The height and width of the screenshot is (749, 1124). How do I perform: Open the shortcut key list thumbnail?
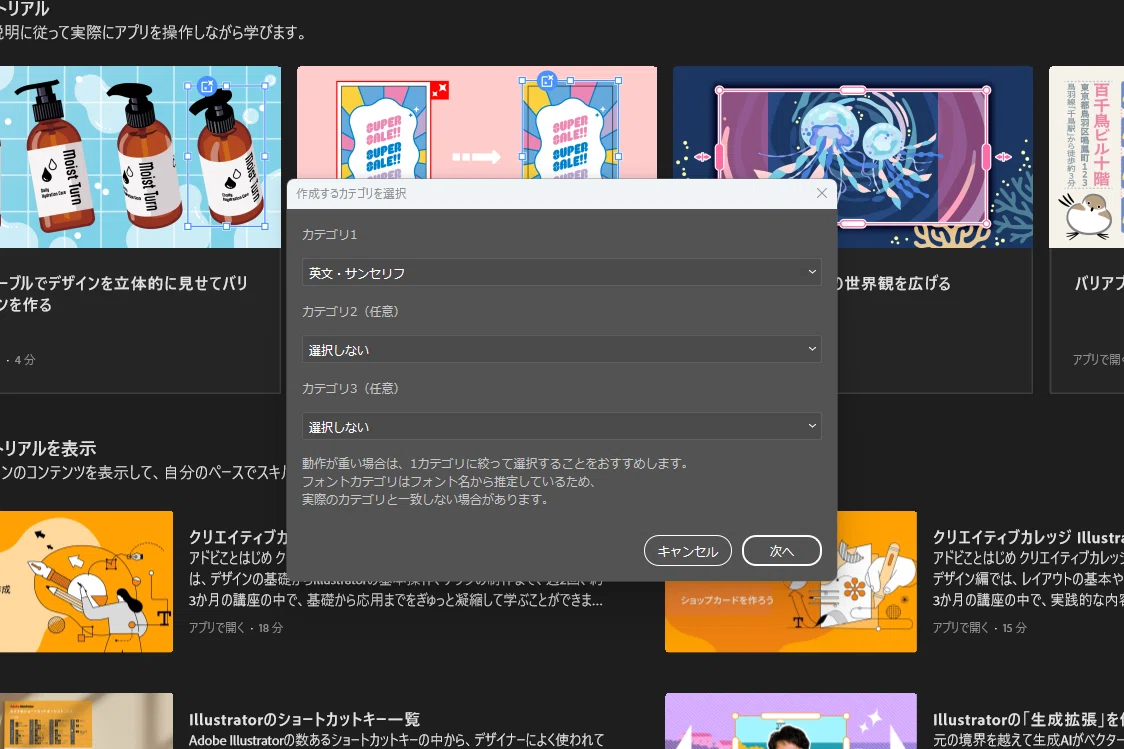[x=86, y=721]
